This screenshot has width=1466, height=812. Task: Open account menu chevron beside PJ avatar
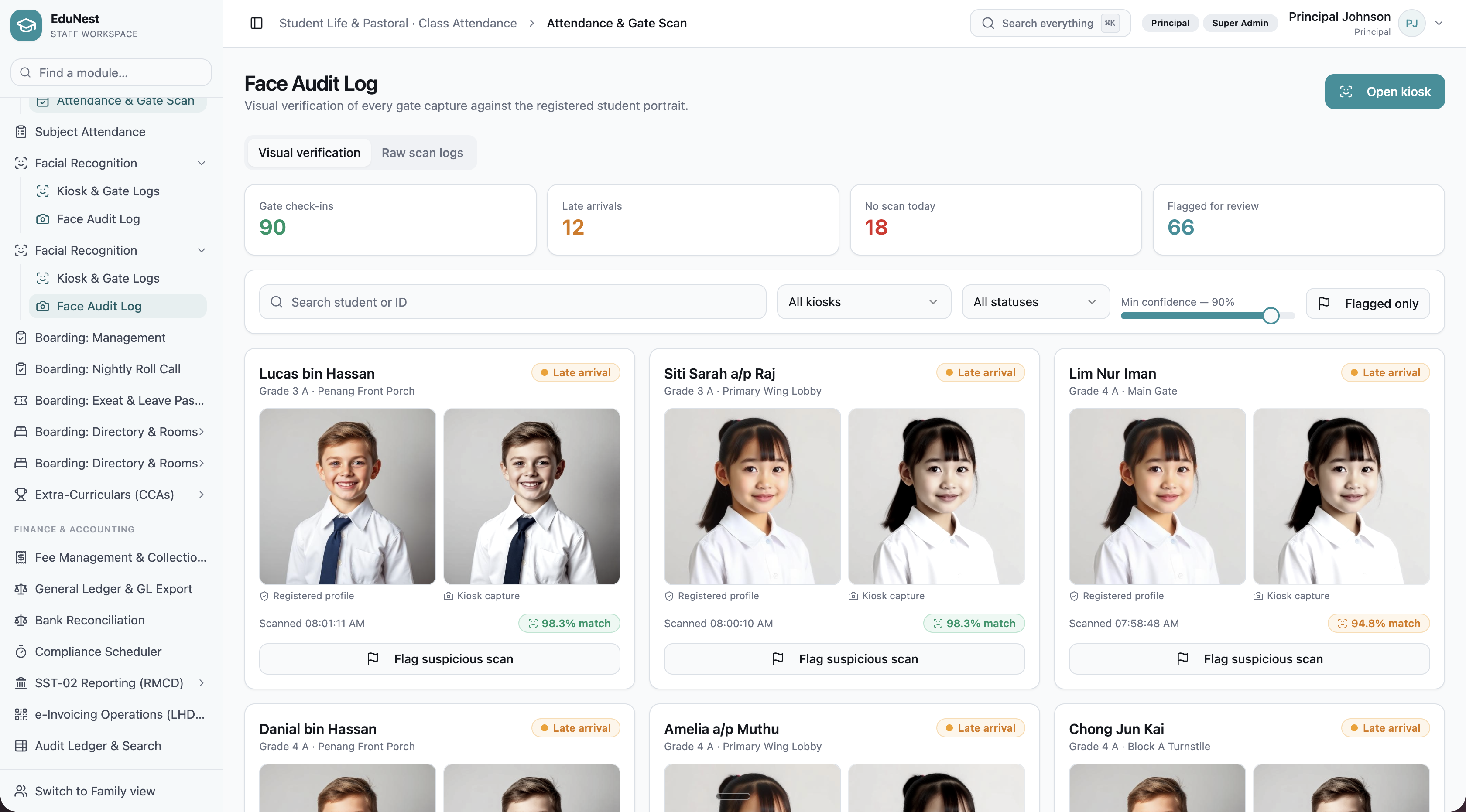(x=1439, y=23)
